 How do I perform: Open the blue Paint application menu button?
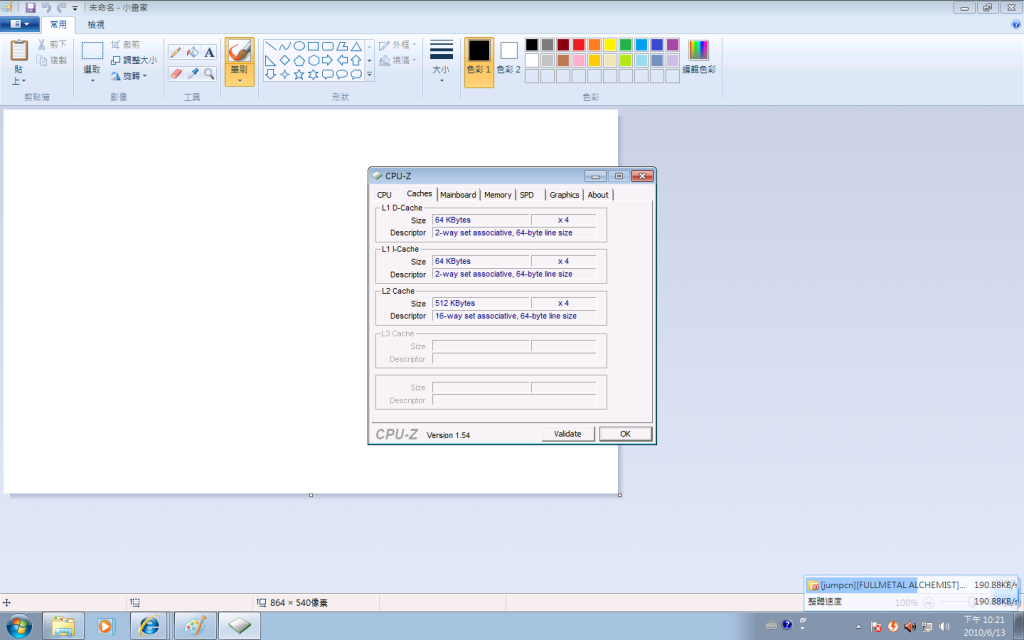click(x=20, y=24)
